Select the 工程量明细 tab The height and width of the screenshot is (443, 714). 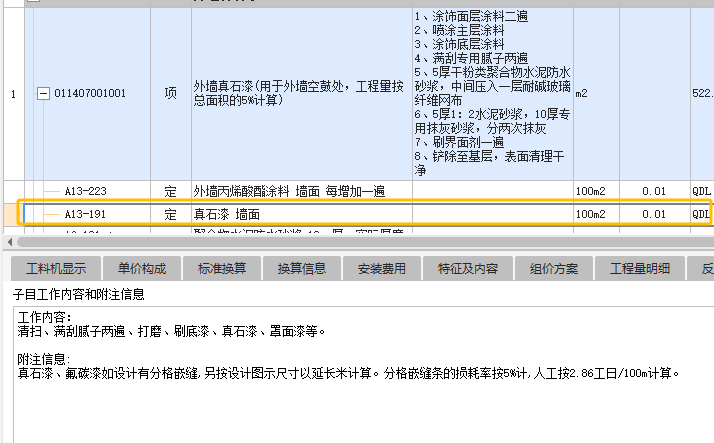(640, 268)
